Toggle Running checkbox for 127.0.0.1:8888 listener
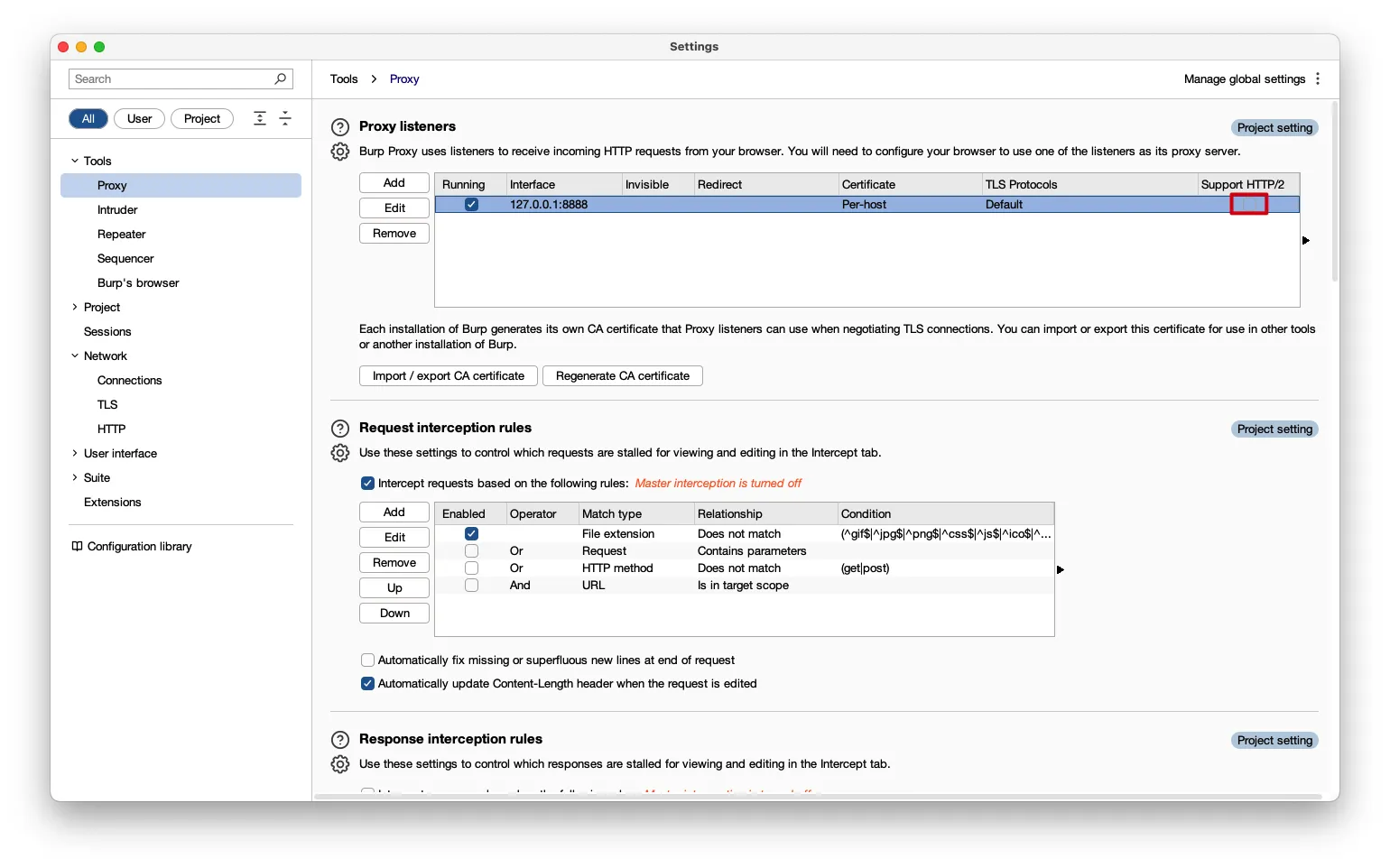The height and width of the screenshot is (868, 1390). [471, 205]
